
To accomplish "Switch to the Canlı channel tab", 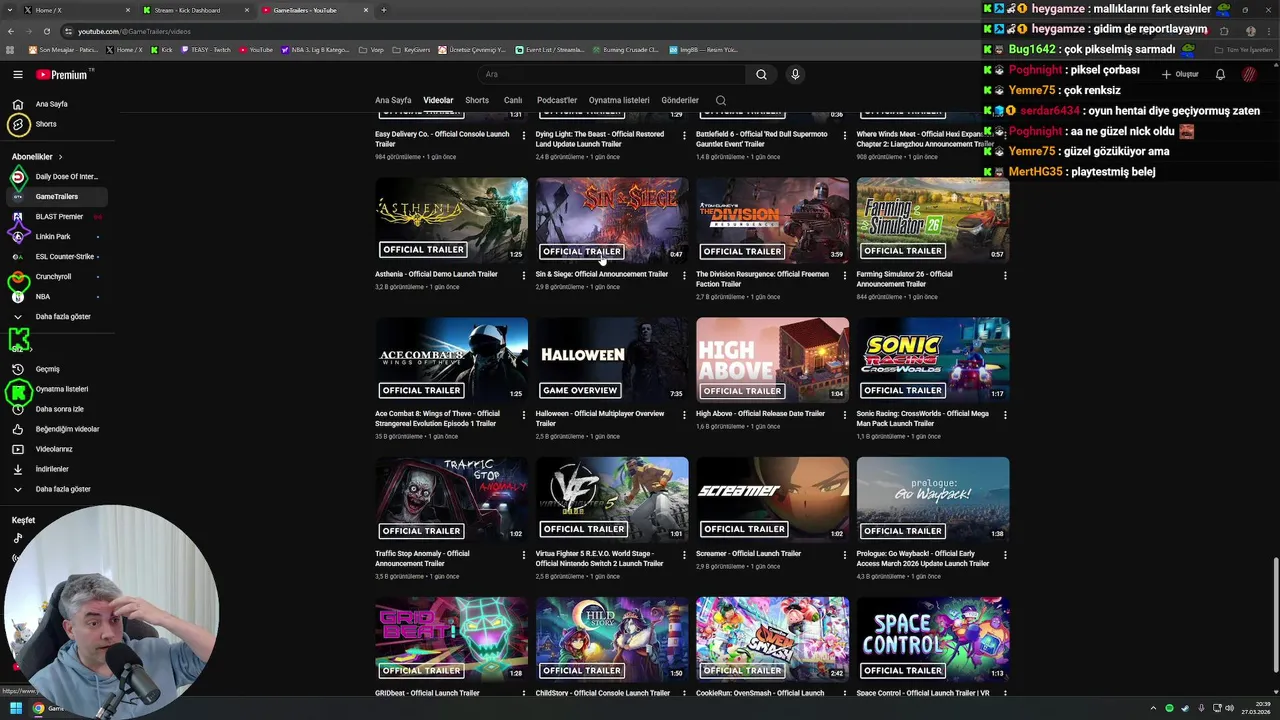I will click(513, 100).
